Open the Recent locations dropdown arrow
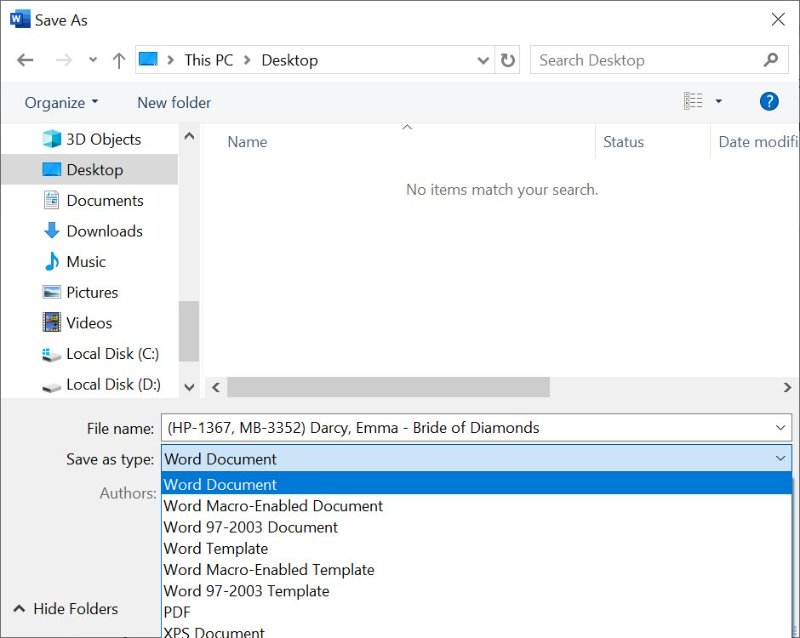 (93, 60)
